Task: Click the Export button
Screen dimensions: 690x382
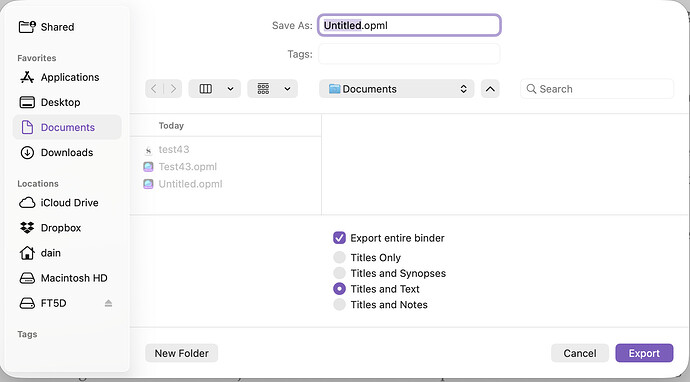Action: (x=644, y=353)
